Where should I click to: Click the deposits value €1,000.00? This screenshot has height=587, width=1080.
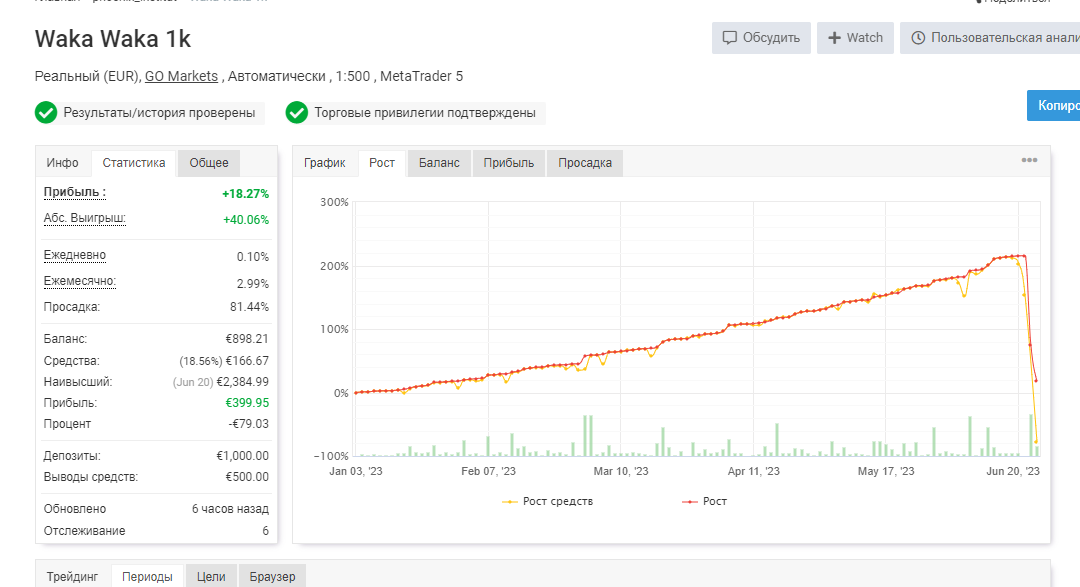click(x=242, y=456)
